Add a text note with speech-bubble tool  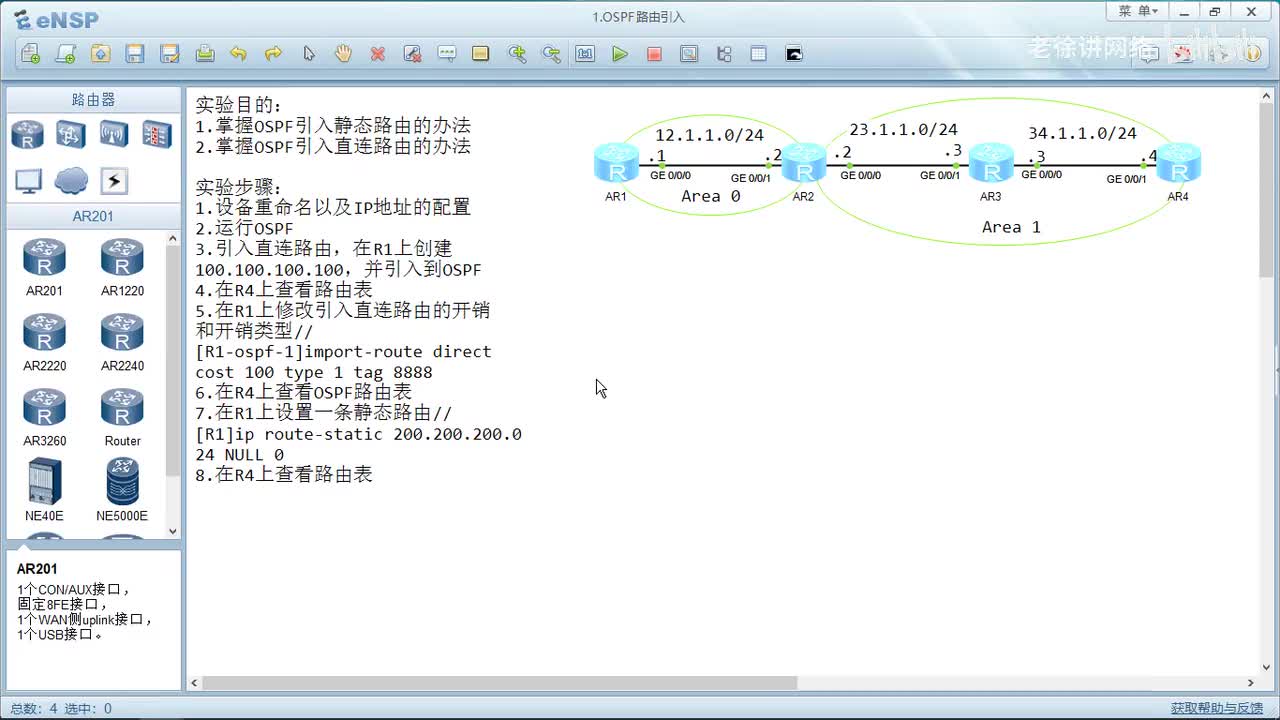click(447, 54)
